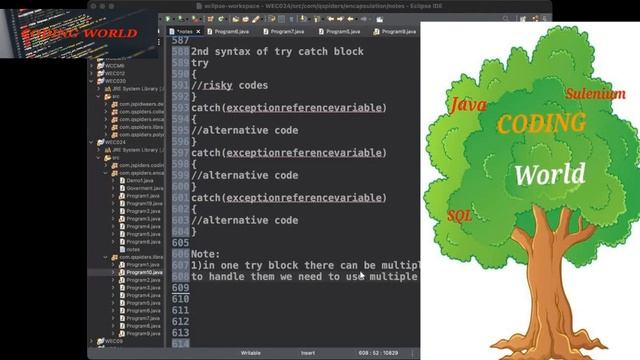Expand the Program10.java tree node
The width and height of the screenshot is (640, 360).
click(x=113, y=272)
